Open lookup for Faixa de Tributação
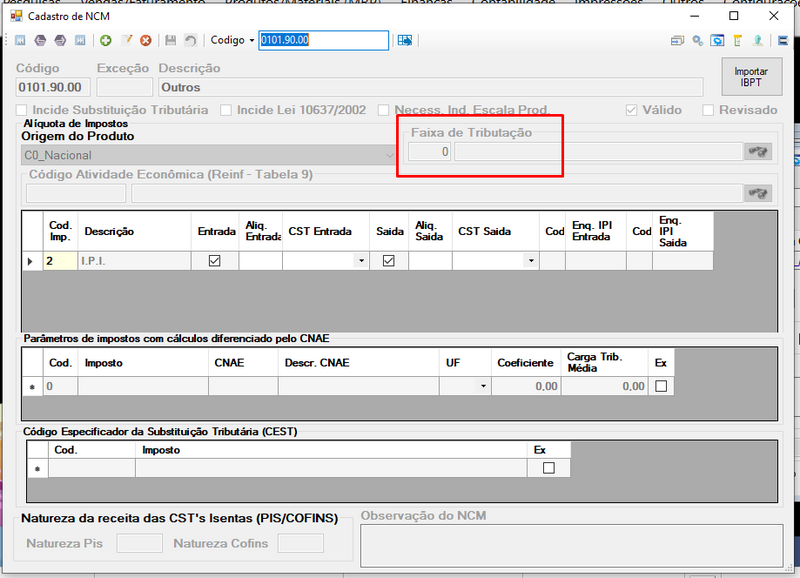Screen dimensions: 800x578 tap(758, 152)
